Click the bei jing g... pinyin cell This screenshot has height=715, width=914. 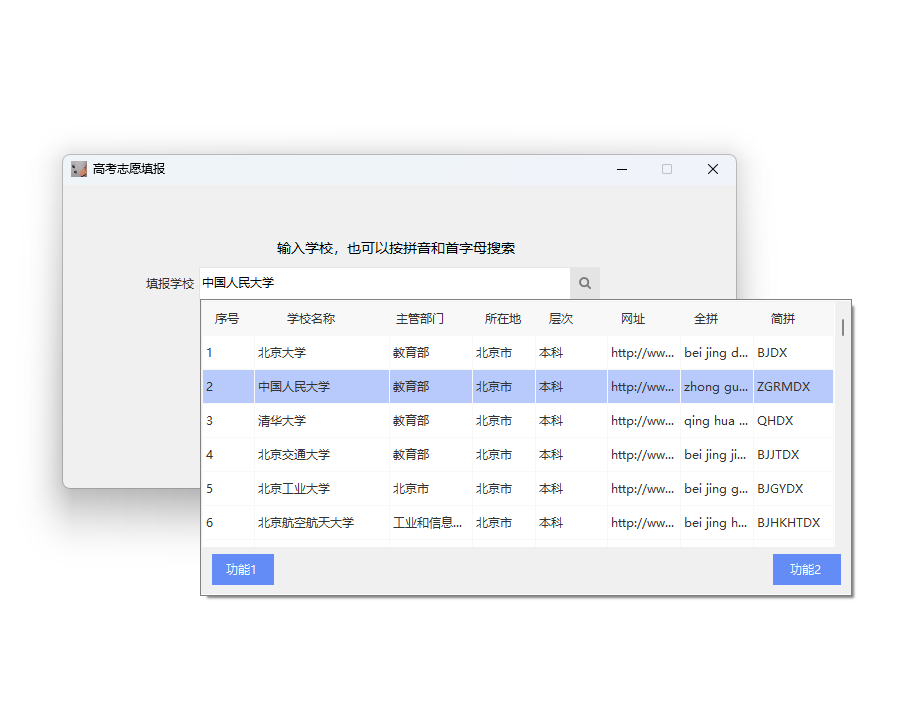[x=716, y=488]
